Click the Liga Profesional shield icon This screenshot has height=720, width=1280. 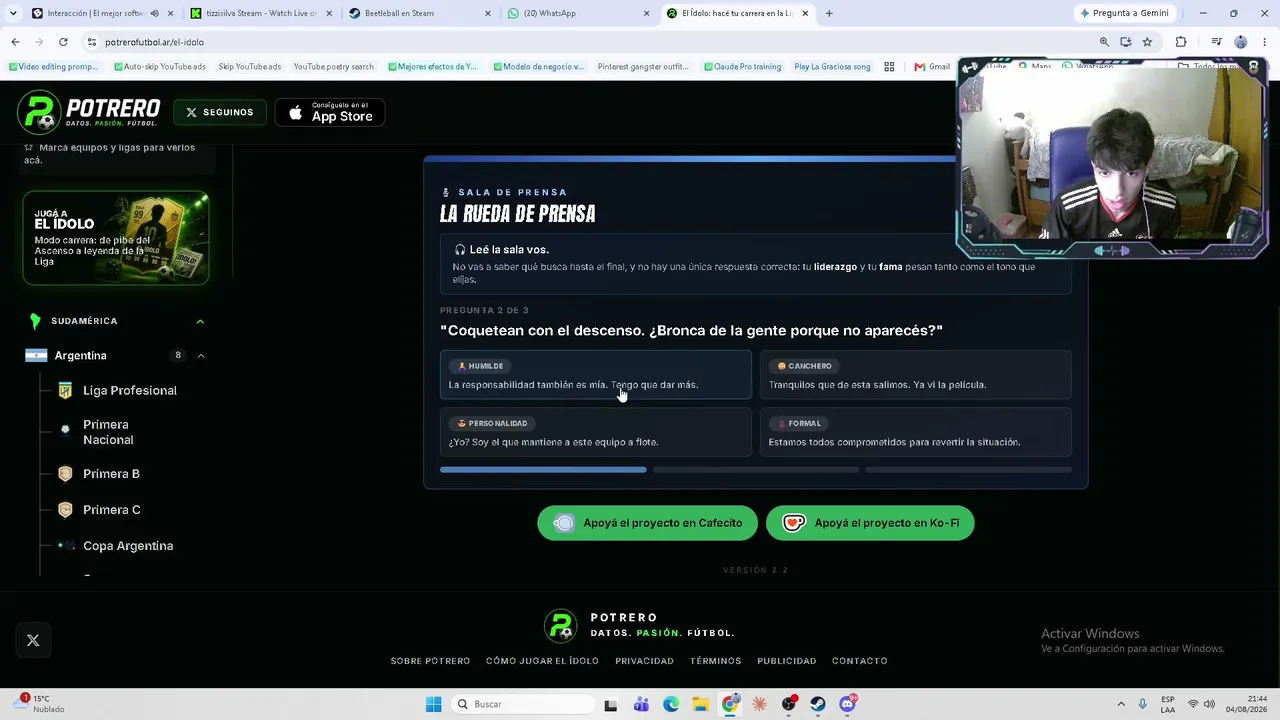pyautogui.click(x=65, y=390)
